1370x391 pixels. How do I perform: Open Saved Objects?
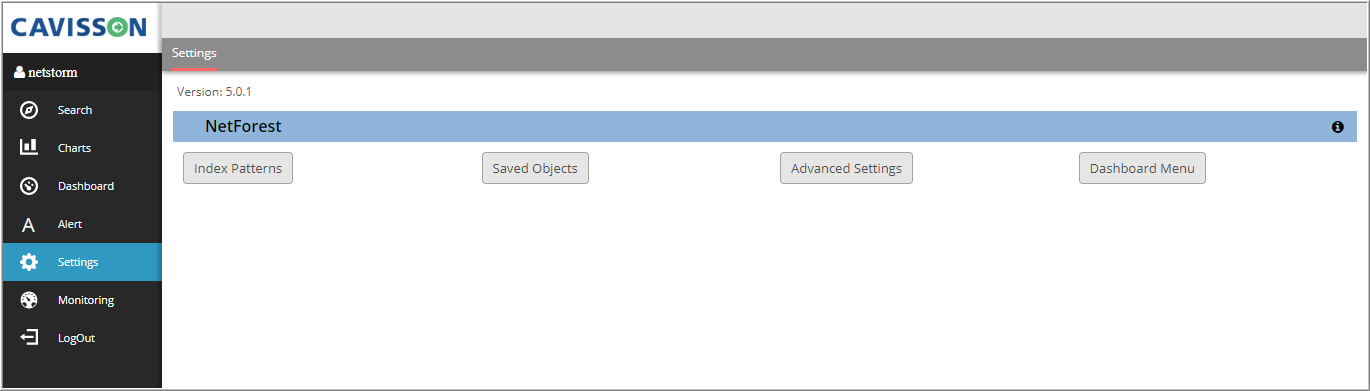point(535,168)
